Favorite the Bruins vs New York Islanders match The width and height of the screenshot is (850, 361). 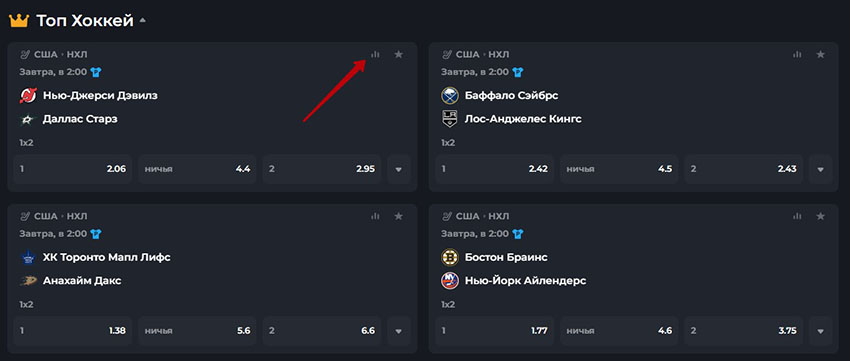(x=820, y=216)
